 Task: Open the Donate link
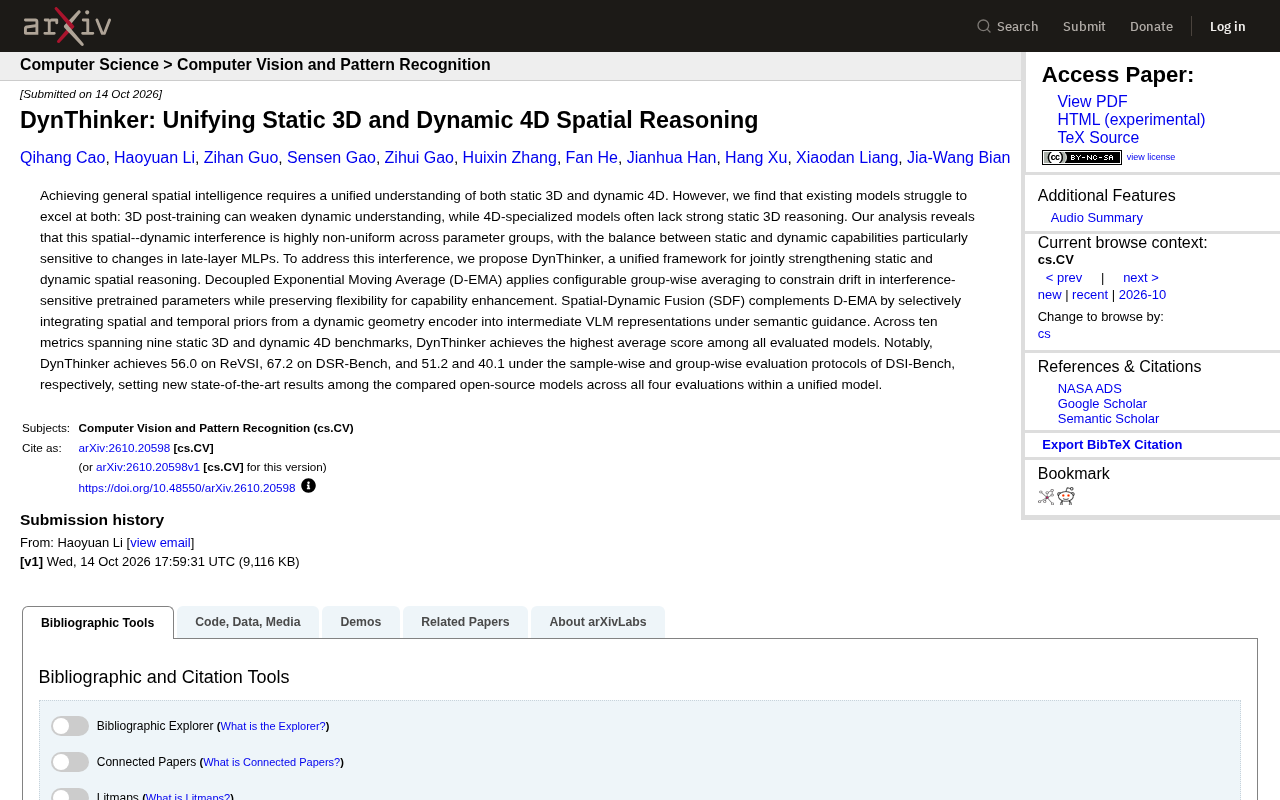point(1151,26)
